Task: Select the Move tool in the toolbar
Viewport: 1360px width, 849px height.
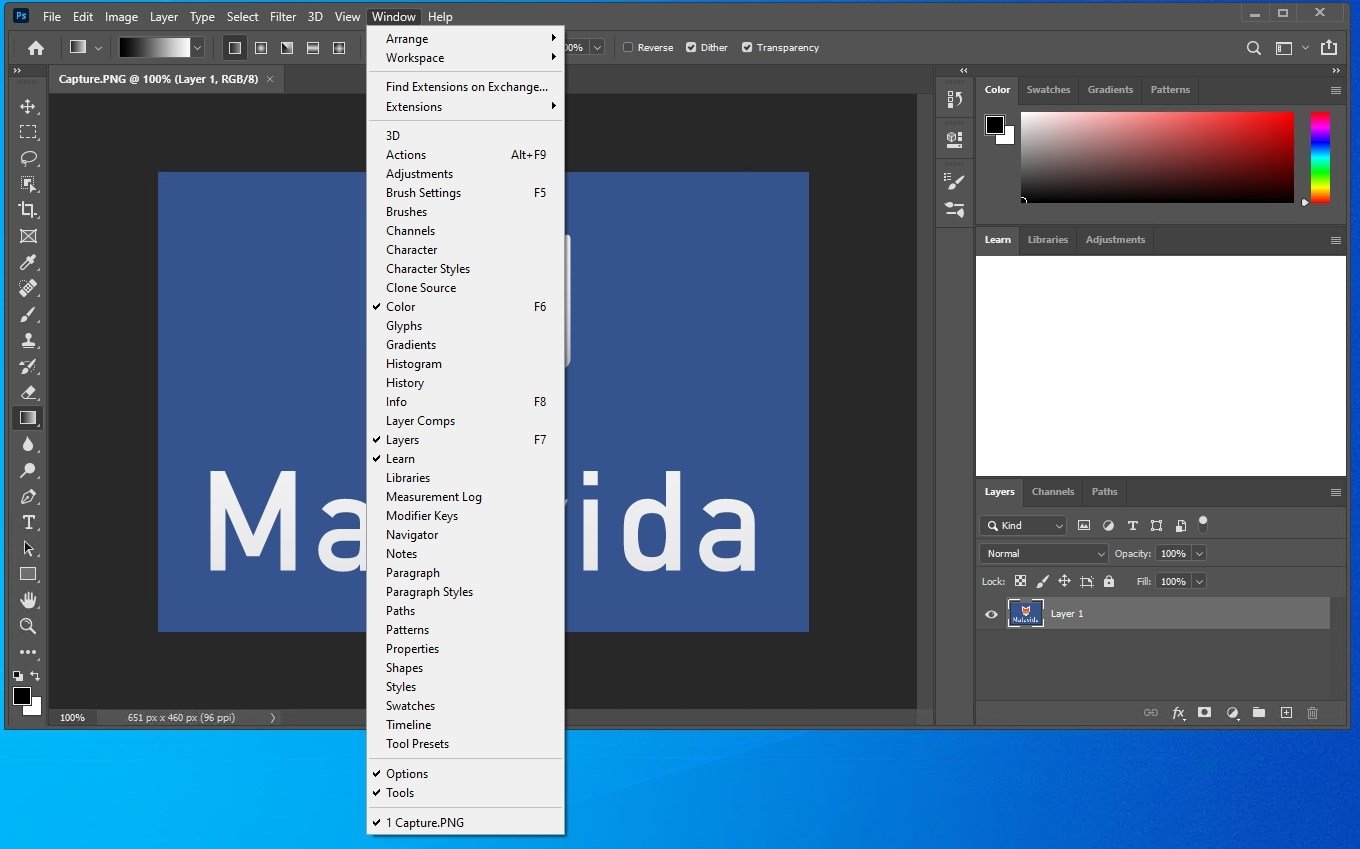Action: pos(28,106)
